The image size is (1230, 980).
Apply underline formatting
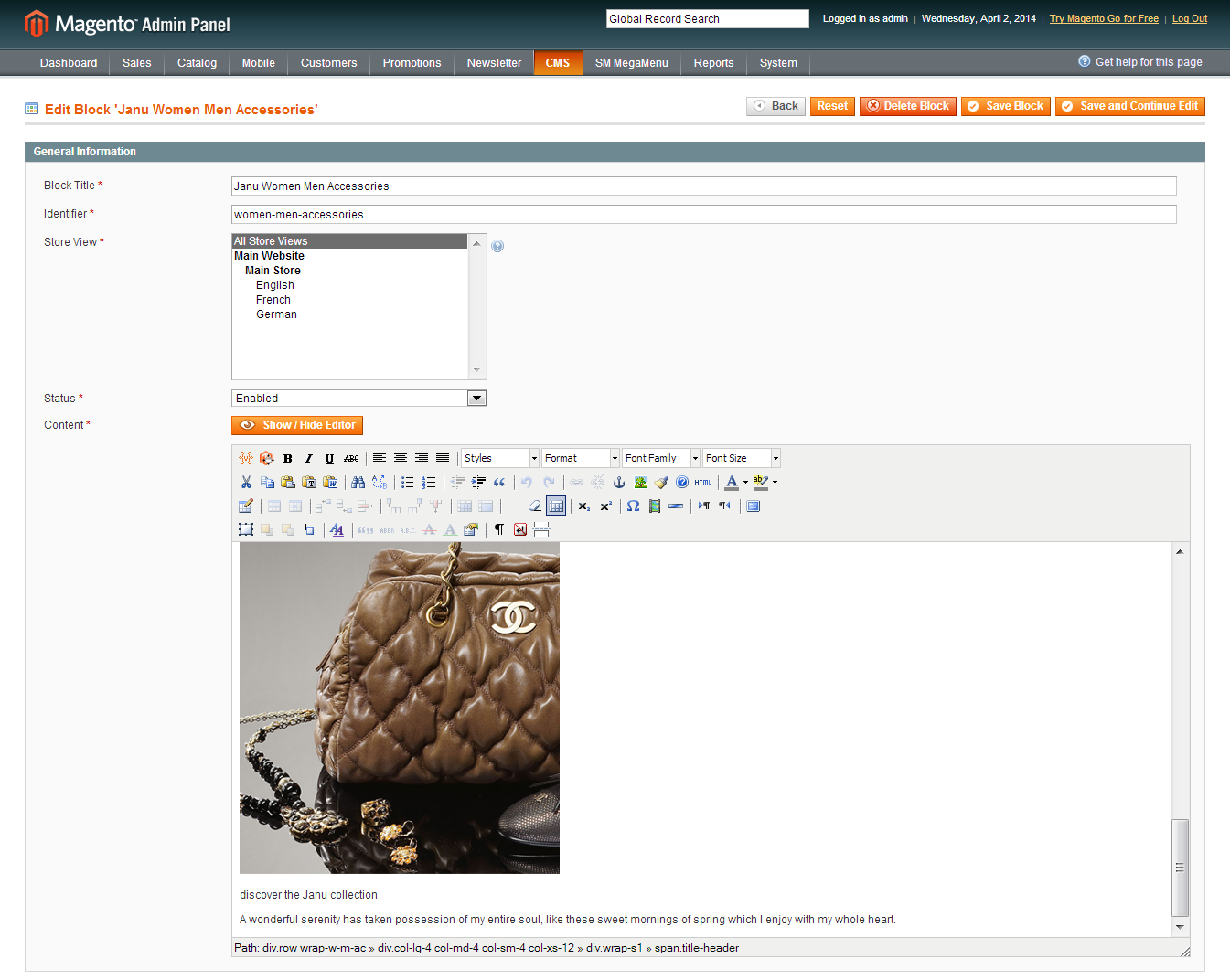click(329, 458)
